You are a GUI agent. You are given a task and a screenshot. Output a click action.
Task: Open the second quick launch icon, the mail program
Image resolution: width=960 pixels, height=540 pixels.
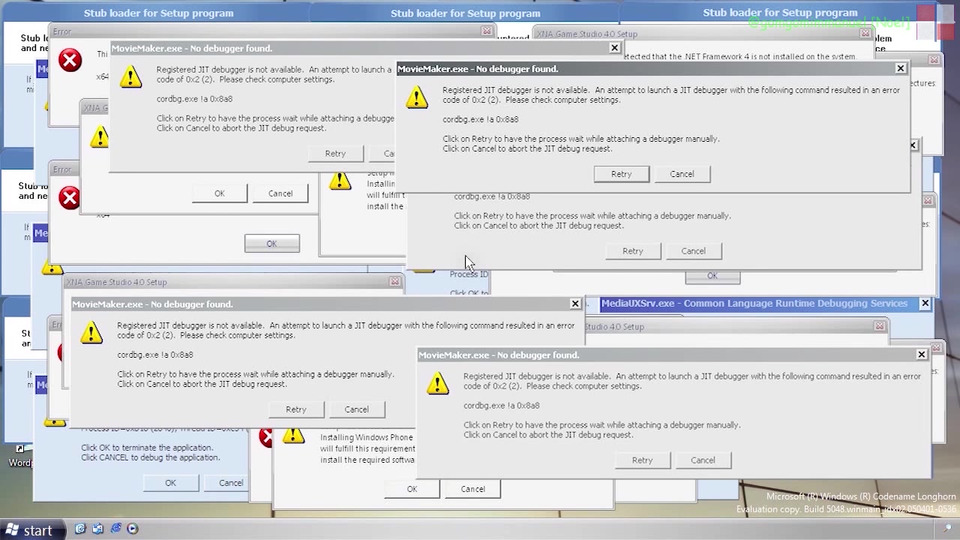tap(98, 528)
